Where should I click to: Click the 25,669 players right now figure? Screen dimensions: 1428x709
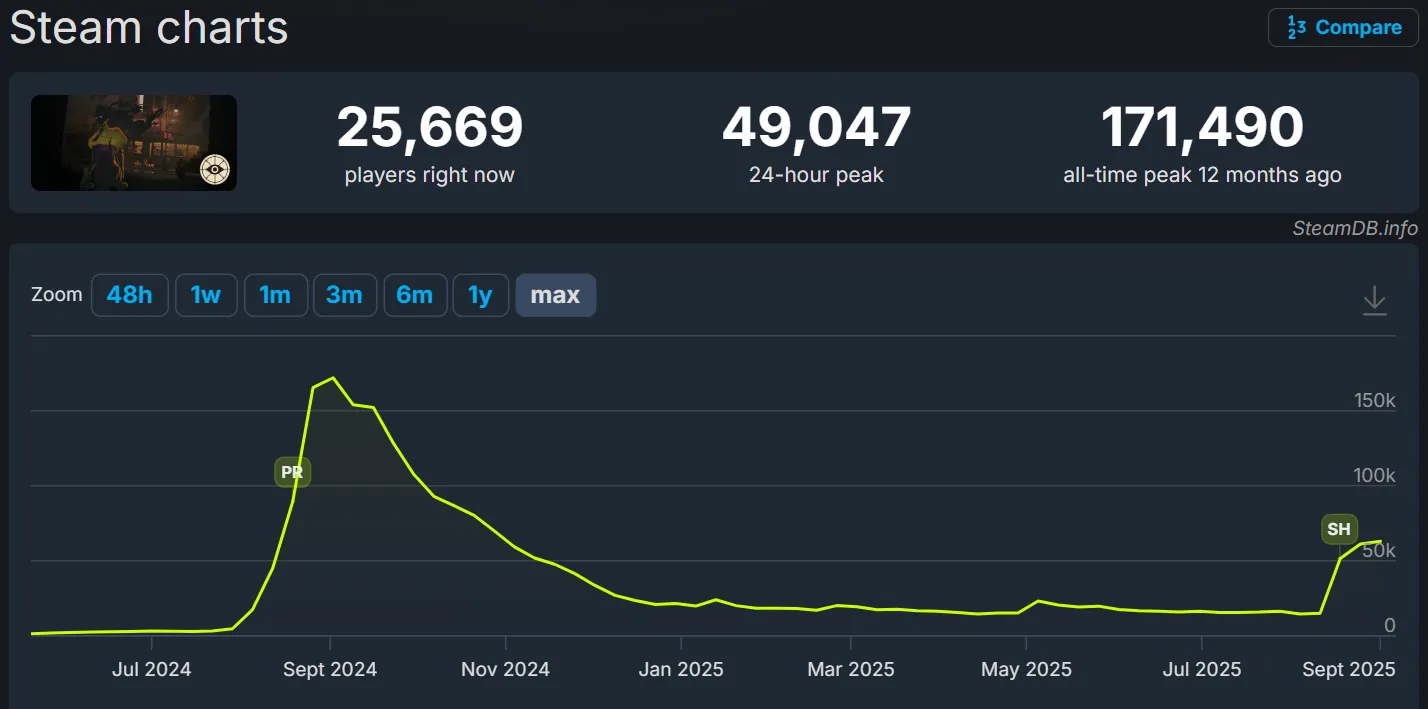[x=429, y=128]
